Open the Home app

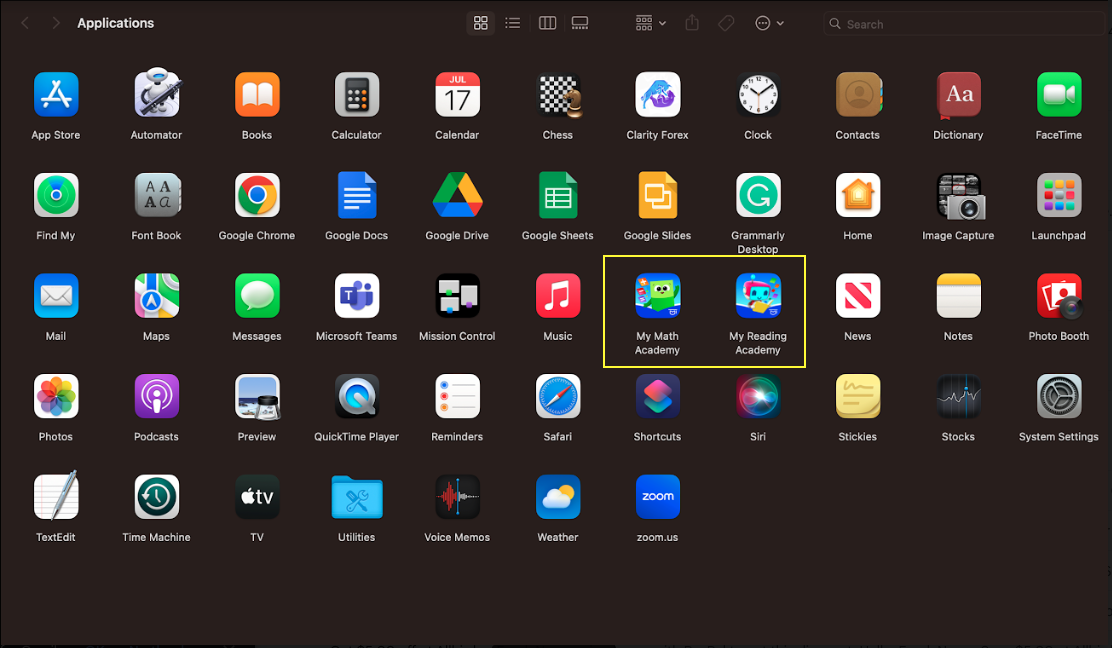click(x=858, y=195)
